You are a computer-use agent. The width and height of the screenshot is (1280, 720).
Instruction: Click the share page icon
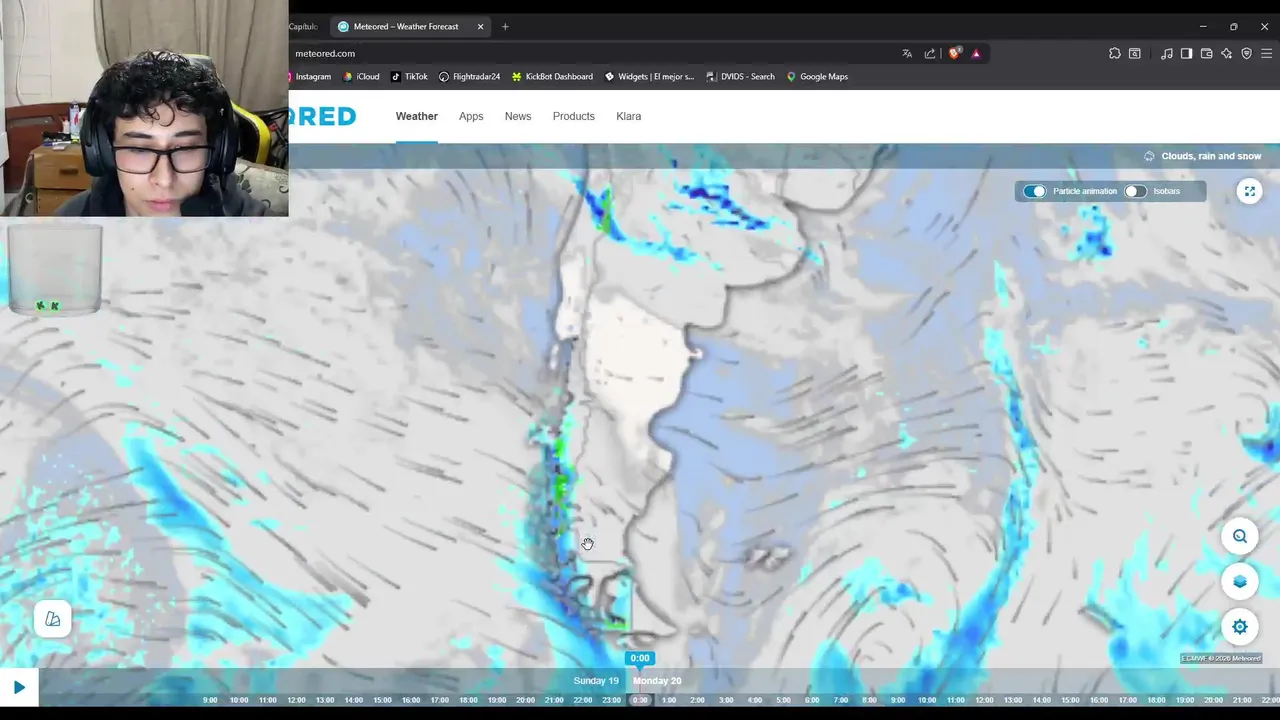coord(930,54)
